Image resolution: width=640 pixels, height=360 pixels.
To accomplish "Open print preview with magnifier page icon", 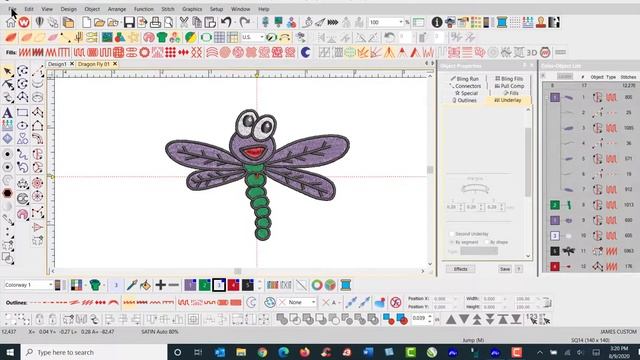I will (168, 22).
